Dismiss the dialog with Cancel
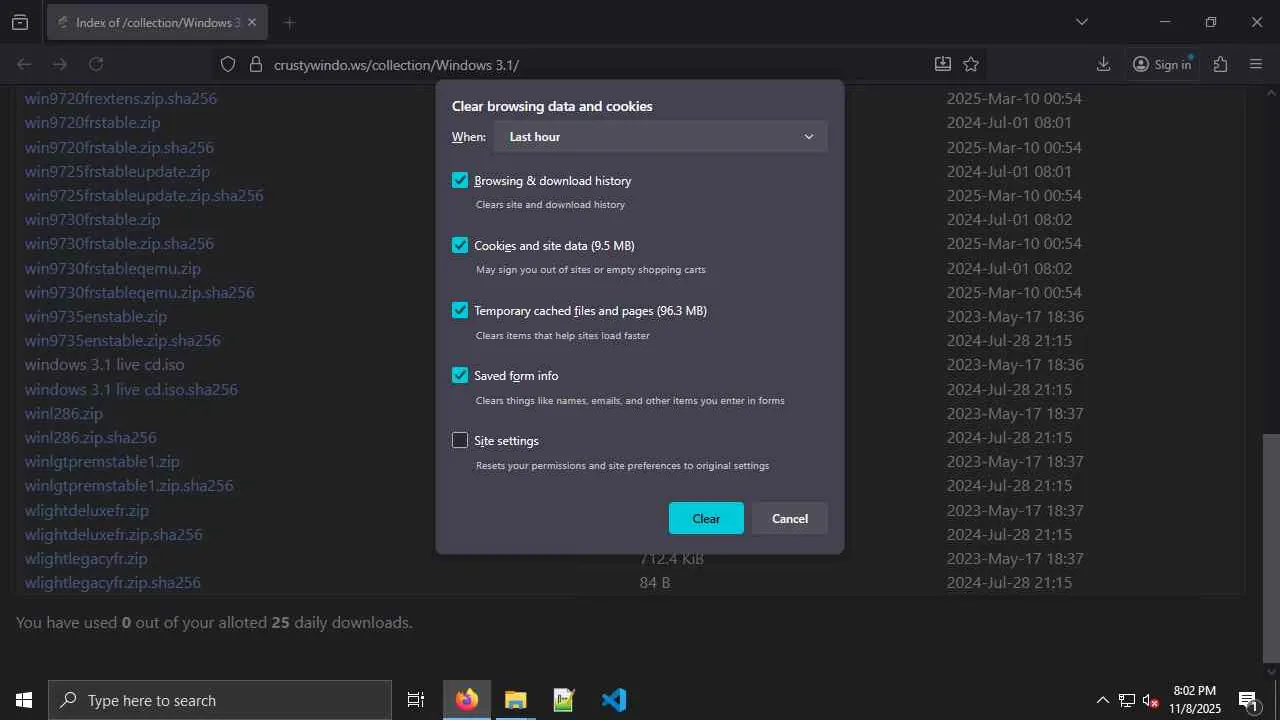The image size is (1280, 720). pos(790,518)
